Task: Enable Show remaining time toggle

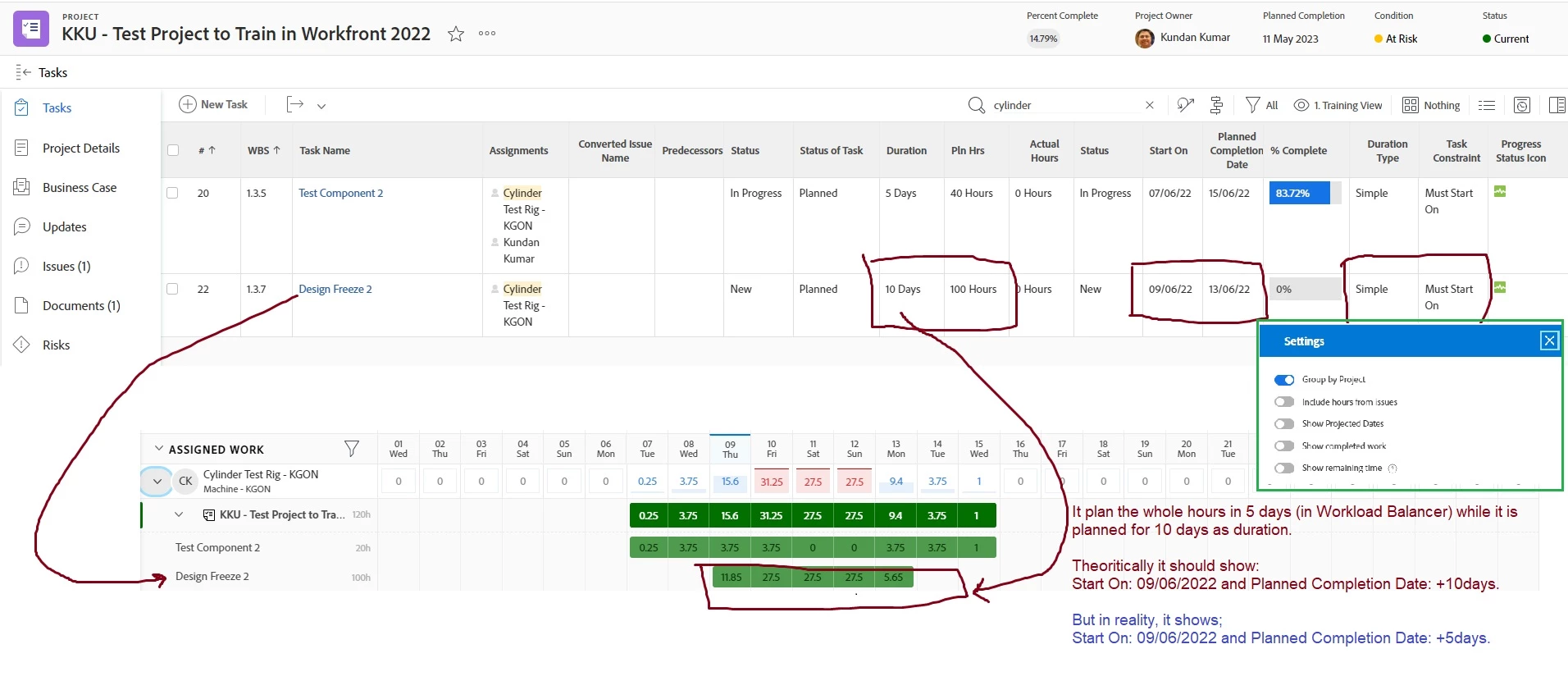Action: pyautogui.click(x=1284, y=468)
